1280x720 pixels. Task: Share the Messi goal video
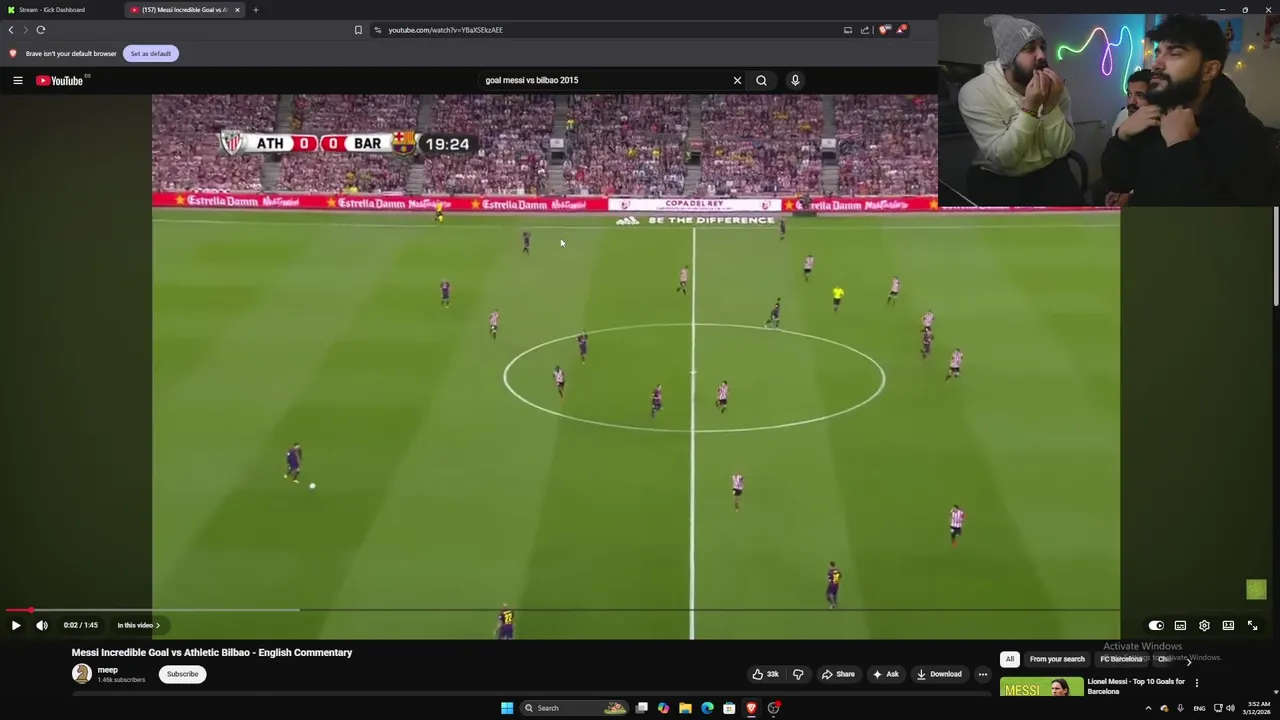click(838, 674)
